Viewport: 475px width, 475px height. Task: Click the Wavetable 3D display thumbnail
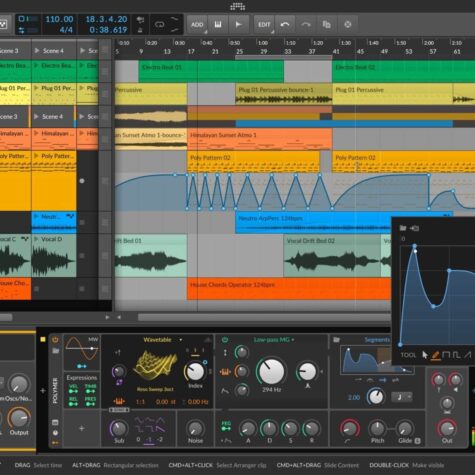point(155,365)
